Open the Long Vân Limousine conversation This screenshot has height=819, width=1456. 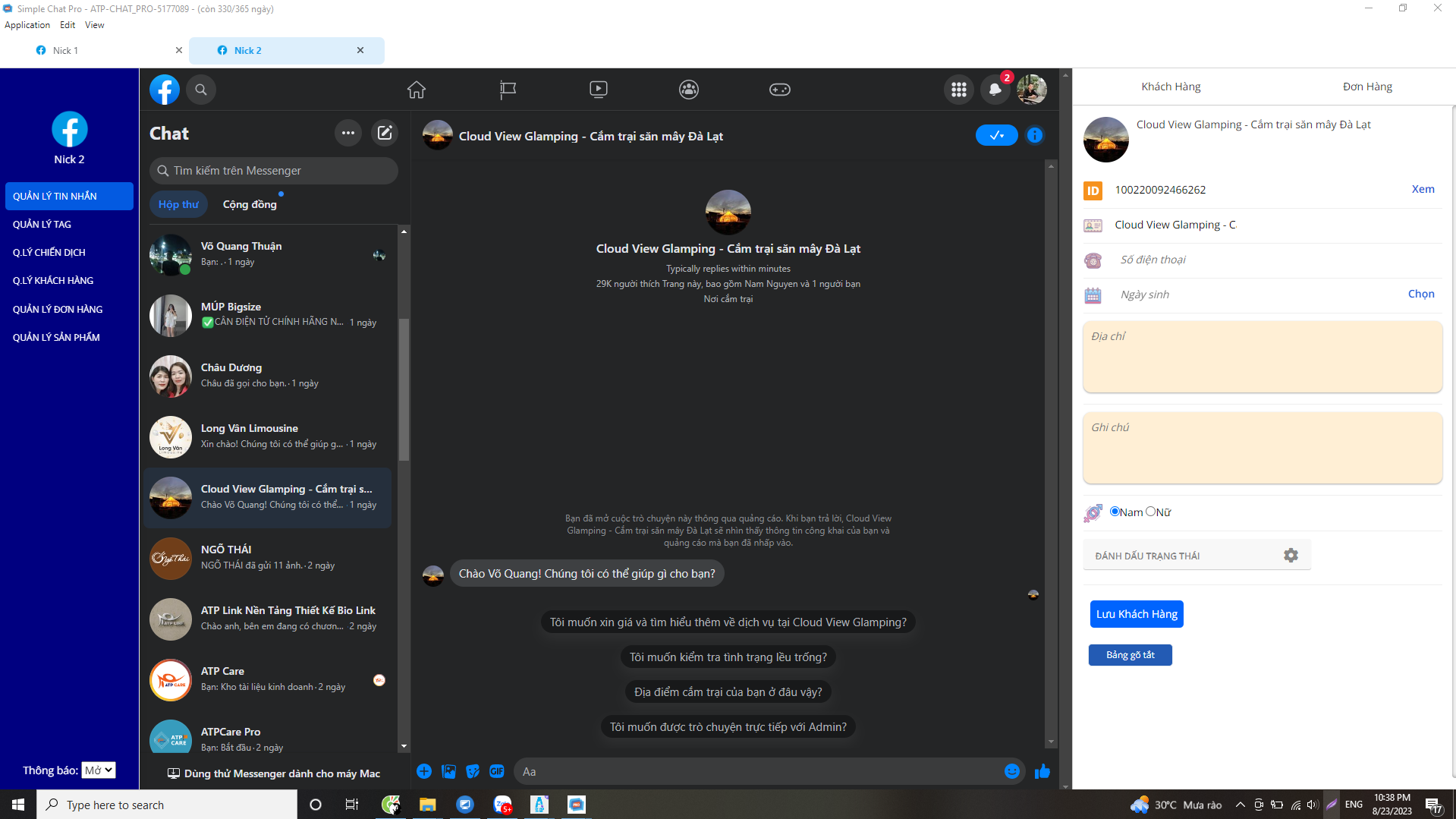269,436
